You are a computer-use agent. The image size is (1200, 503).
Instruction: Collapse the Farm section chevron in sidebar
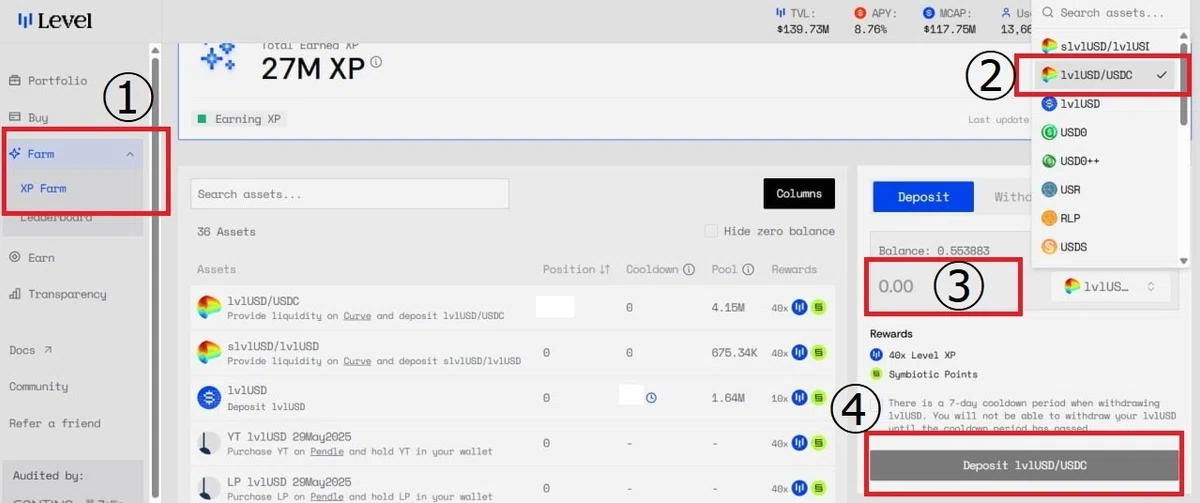tap(130, 154)
